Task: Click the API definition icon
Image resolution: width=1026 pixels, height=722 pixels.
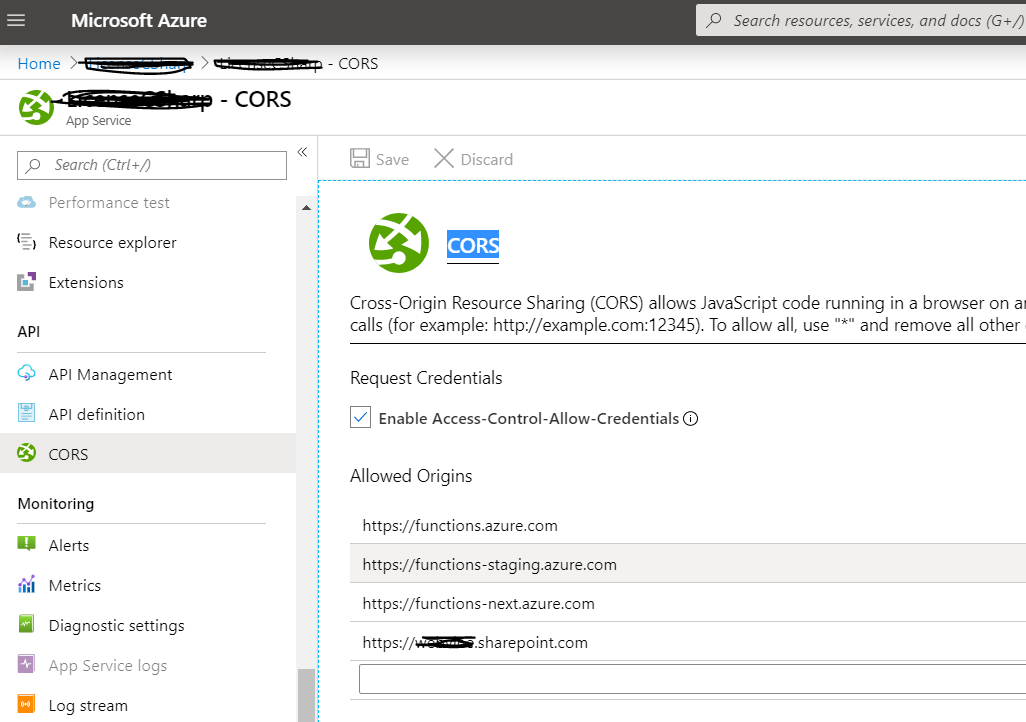Action: click(27, 414)
